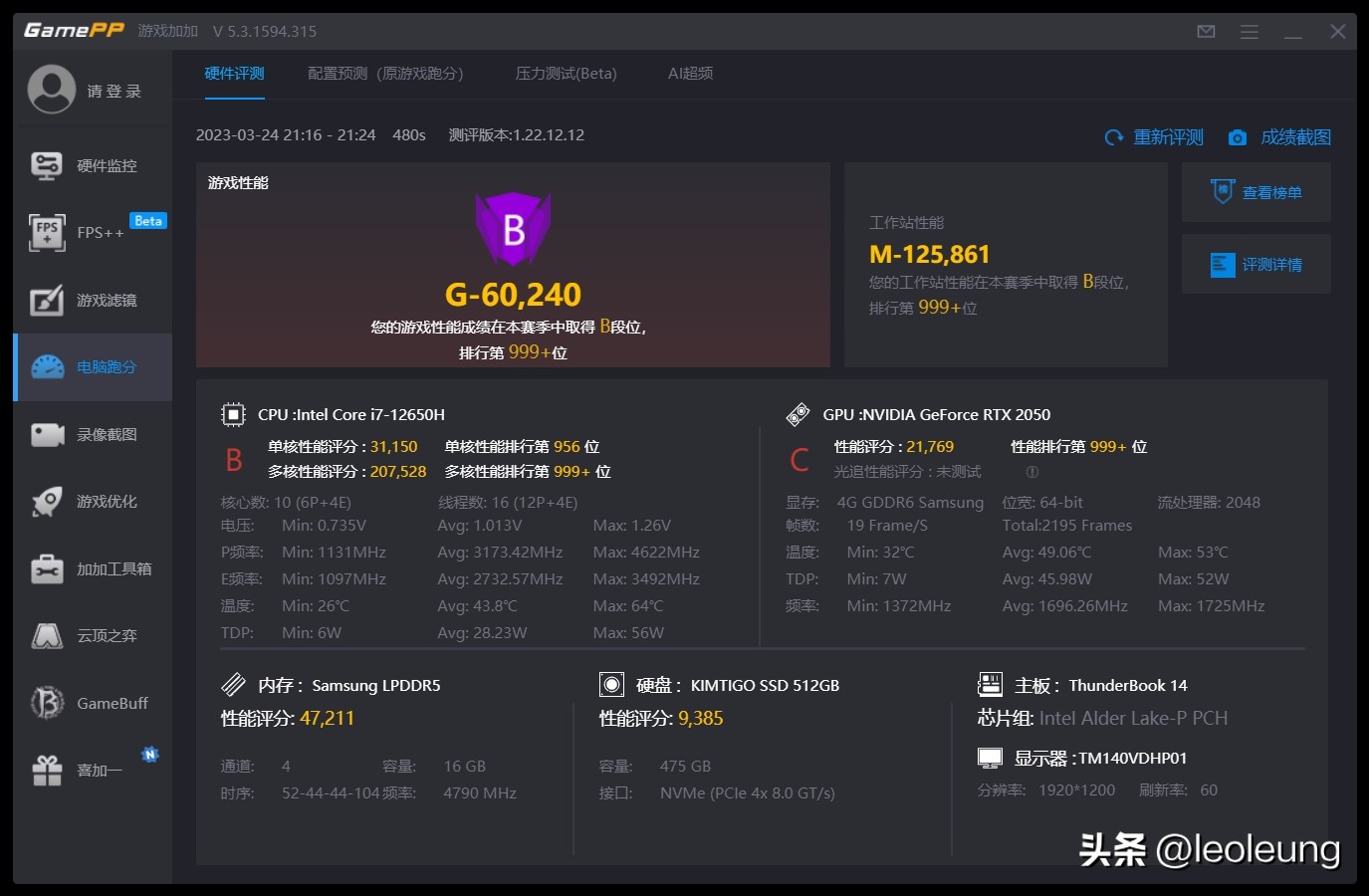This screenshot has width=1369, height=896.
Task: Click the FPS++ sidebar icon
Action: tap(47, 232)
